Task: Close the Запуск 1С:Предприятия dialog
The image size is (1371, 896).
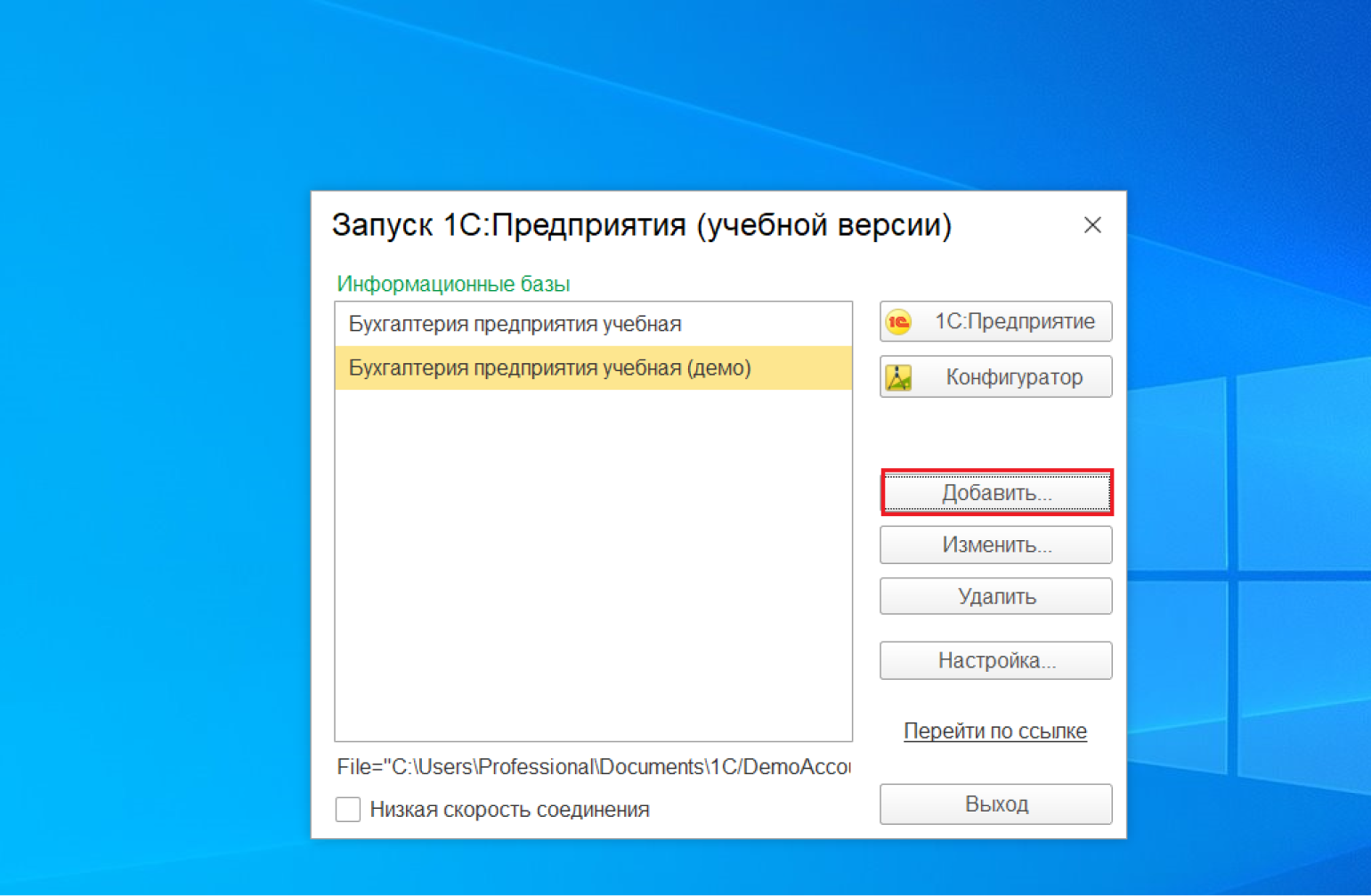Action: pos(1092,225)
